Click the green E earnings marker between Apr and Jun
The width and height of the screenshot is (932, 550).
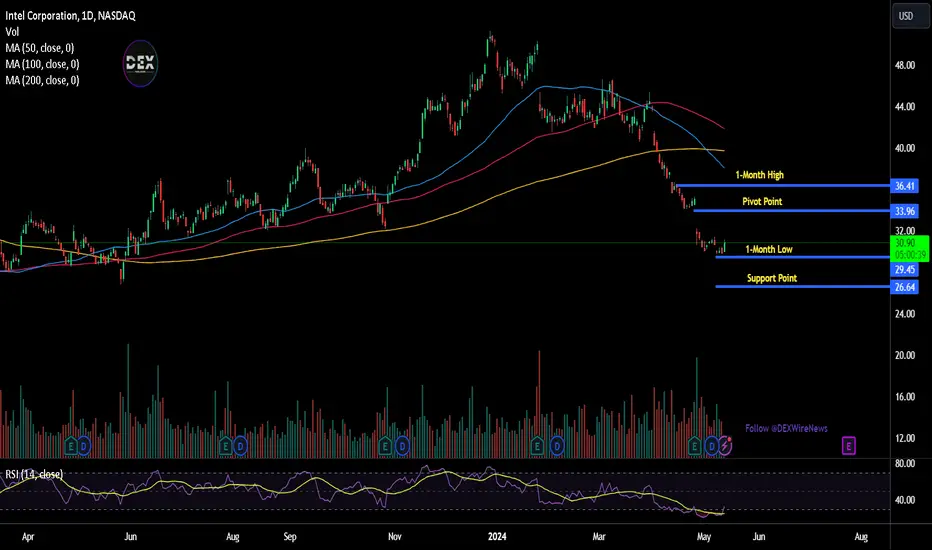[x=70, y=445]
